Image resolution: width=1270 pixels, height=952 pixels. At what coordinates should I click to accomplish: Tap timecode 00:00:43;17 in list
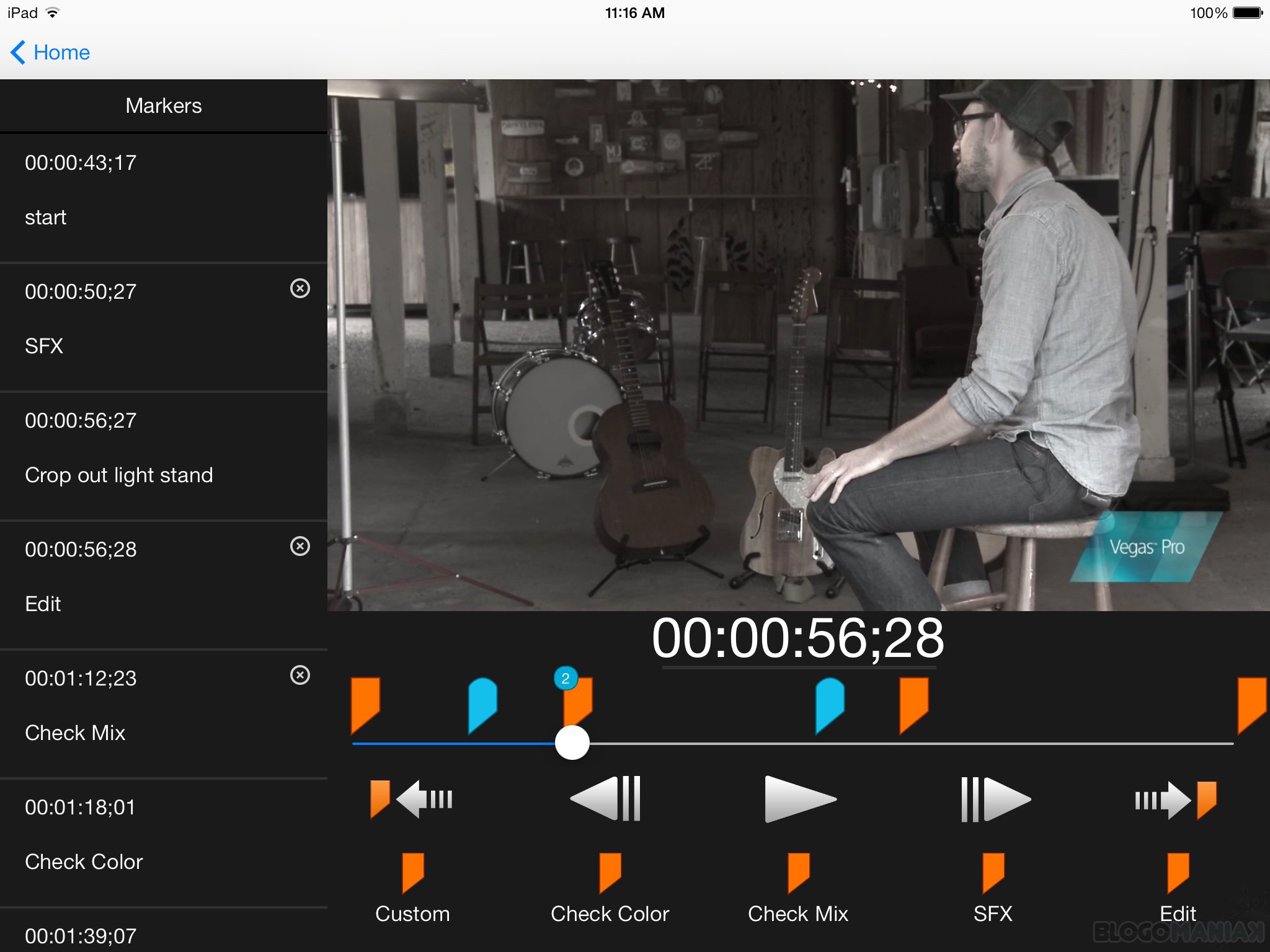[x=81, y=163]
